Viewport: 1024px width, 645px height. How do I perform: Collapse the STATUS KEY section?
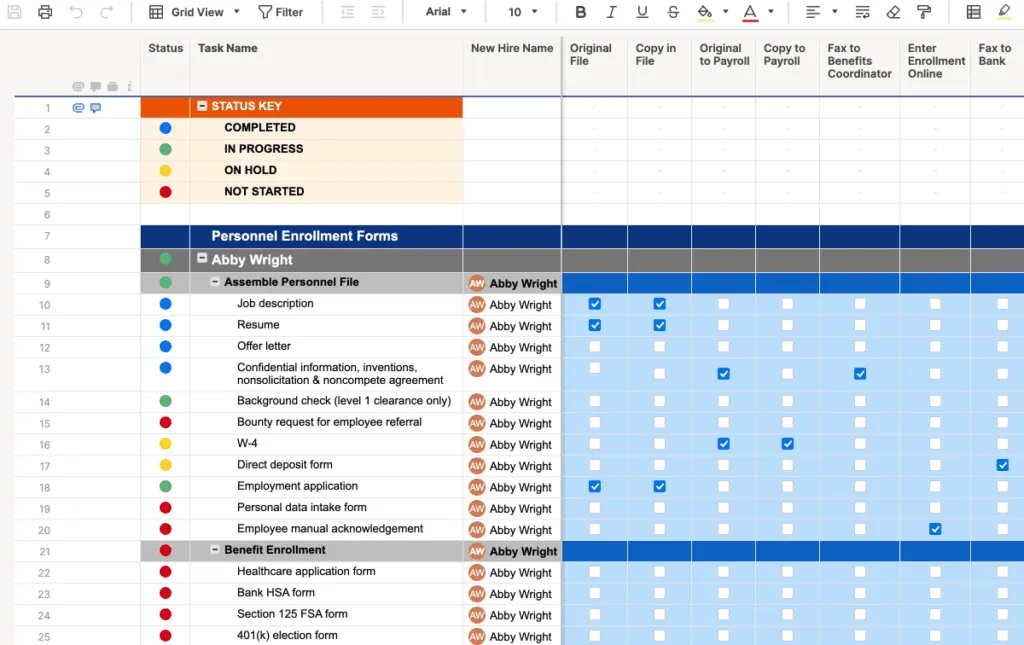point(202,106)
